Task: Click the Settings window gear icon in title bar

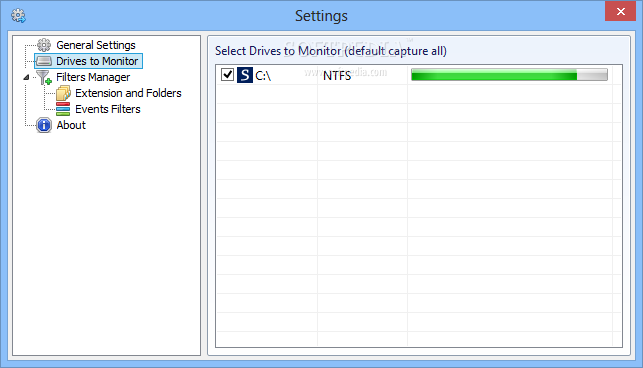Action: (18, 16)
